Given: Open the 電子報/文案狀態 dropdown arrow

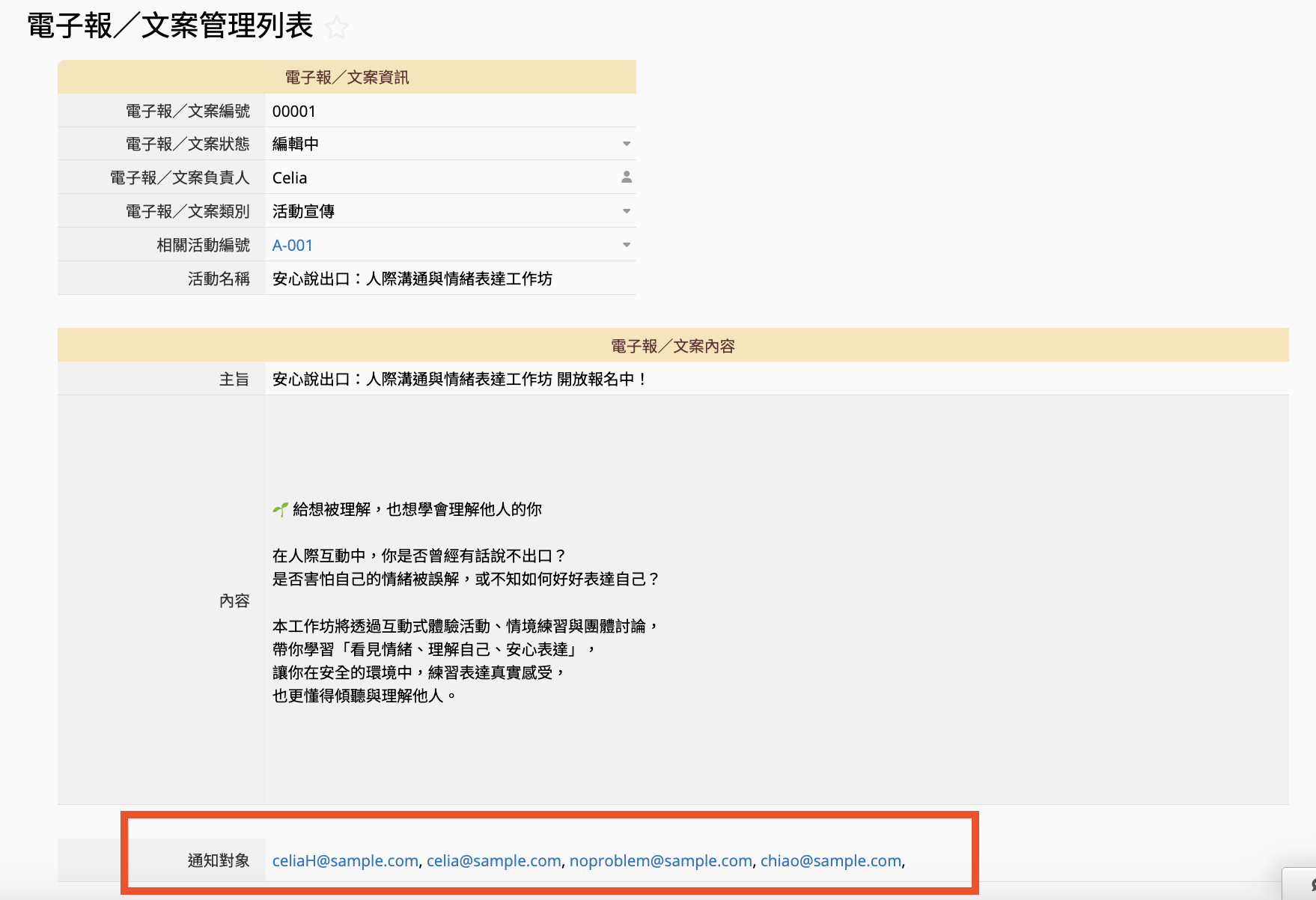Looking at the screenshot, I should tap(627, 144).
